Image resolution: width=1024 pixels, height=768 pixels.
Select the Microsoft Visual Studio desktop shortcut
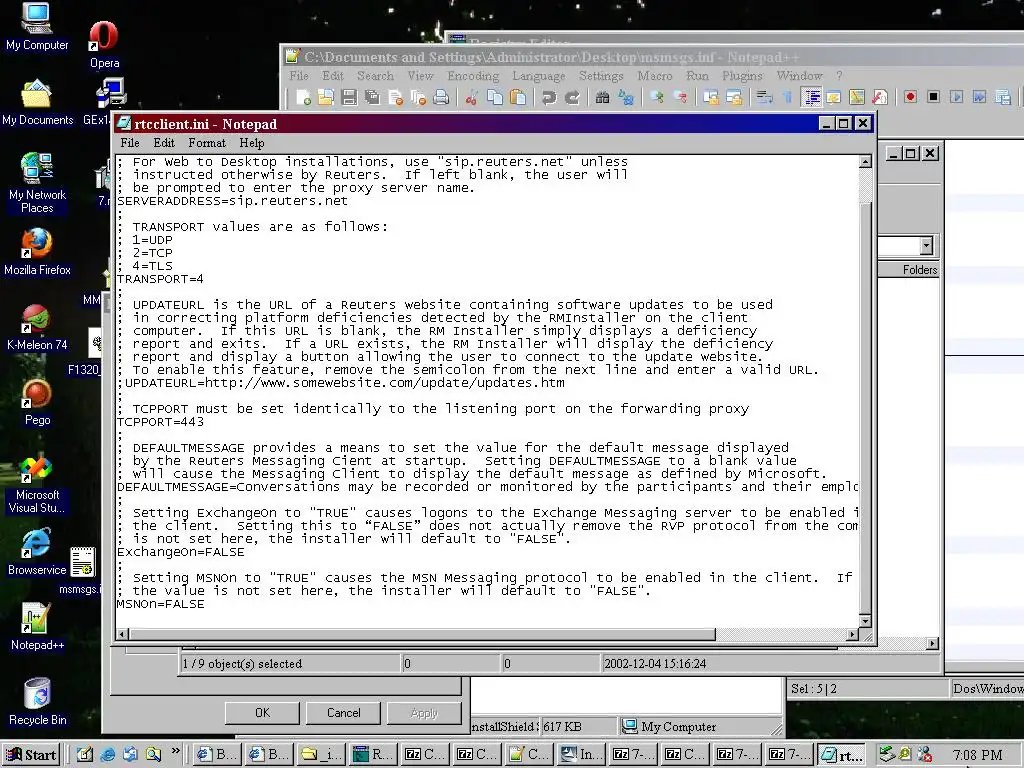(37, 483)
